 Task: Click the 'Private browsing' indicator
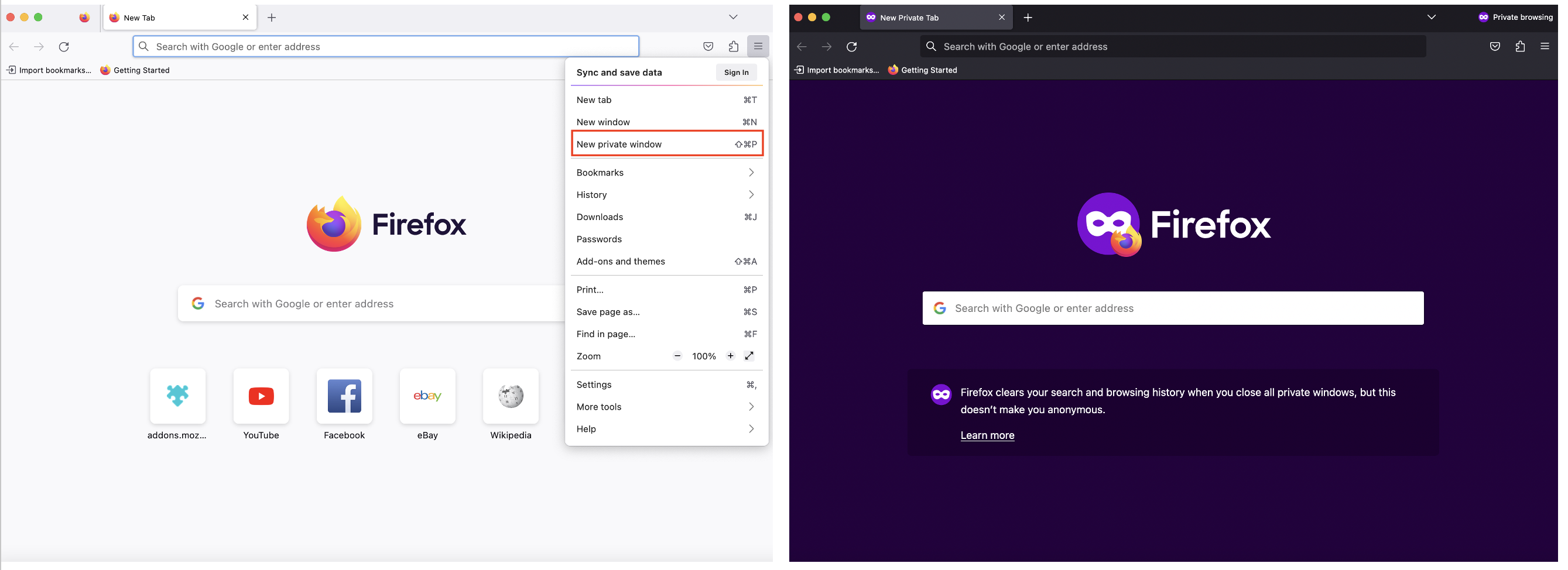pos(1516,17)
